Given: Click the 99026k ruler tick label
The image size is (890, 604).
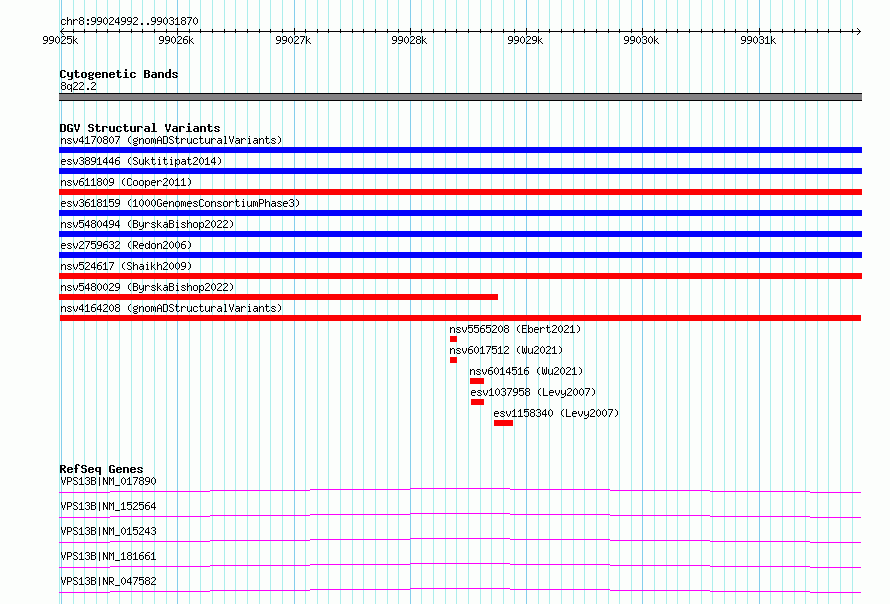Looking at the screenshot, I should pyautogui.click(x=176, y=40).
